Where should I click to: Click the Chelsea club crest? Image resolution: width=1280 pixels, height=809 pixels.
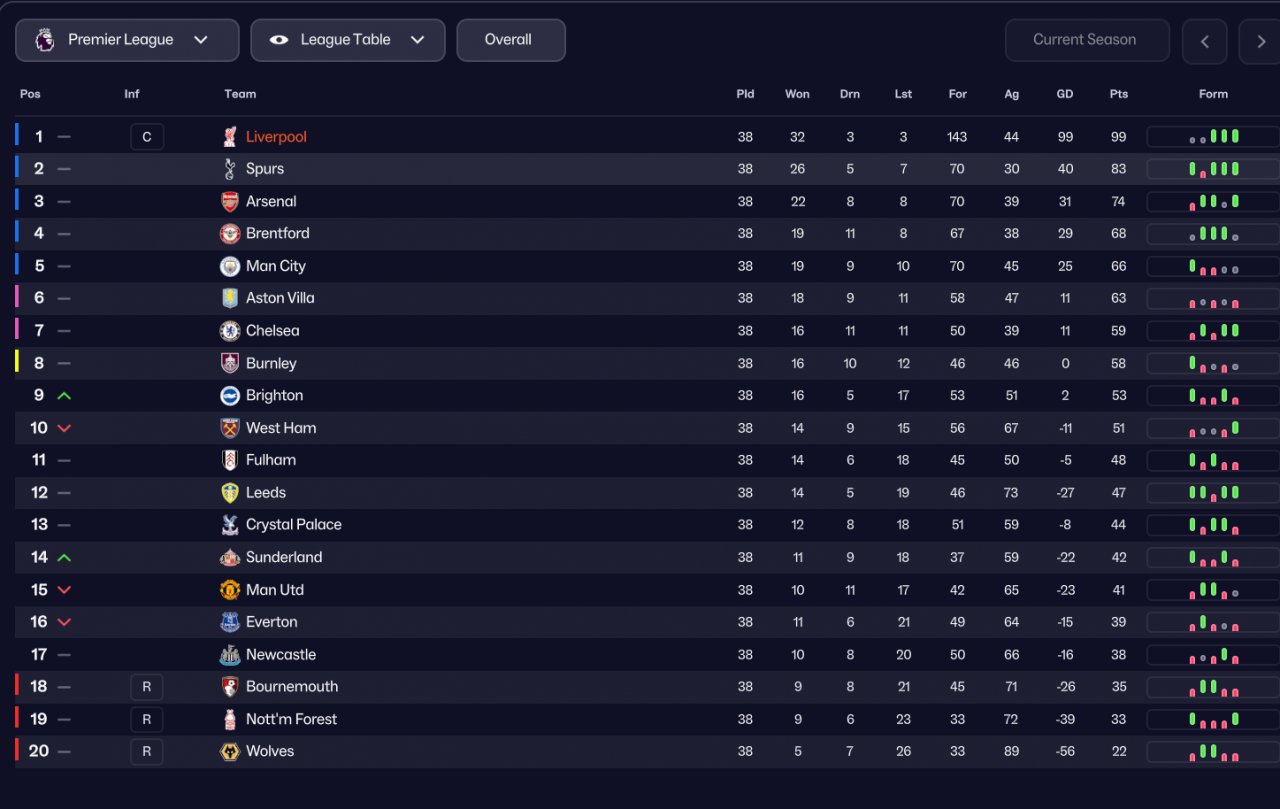[x=230, y=331]
